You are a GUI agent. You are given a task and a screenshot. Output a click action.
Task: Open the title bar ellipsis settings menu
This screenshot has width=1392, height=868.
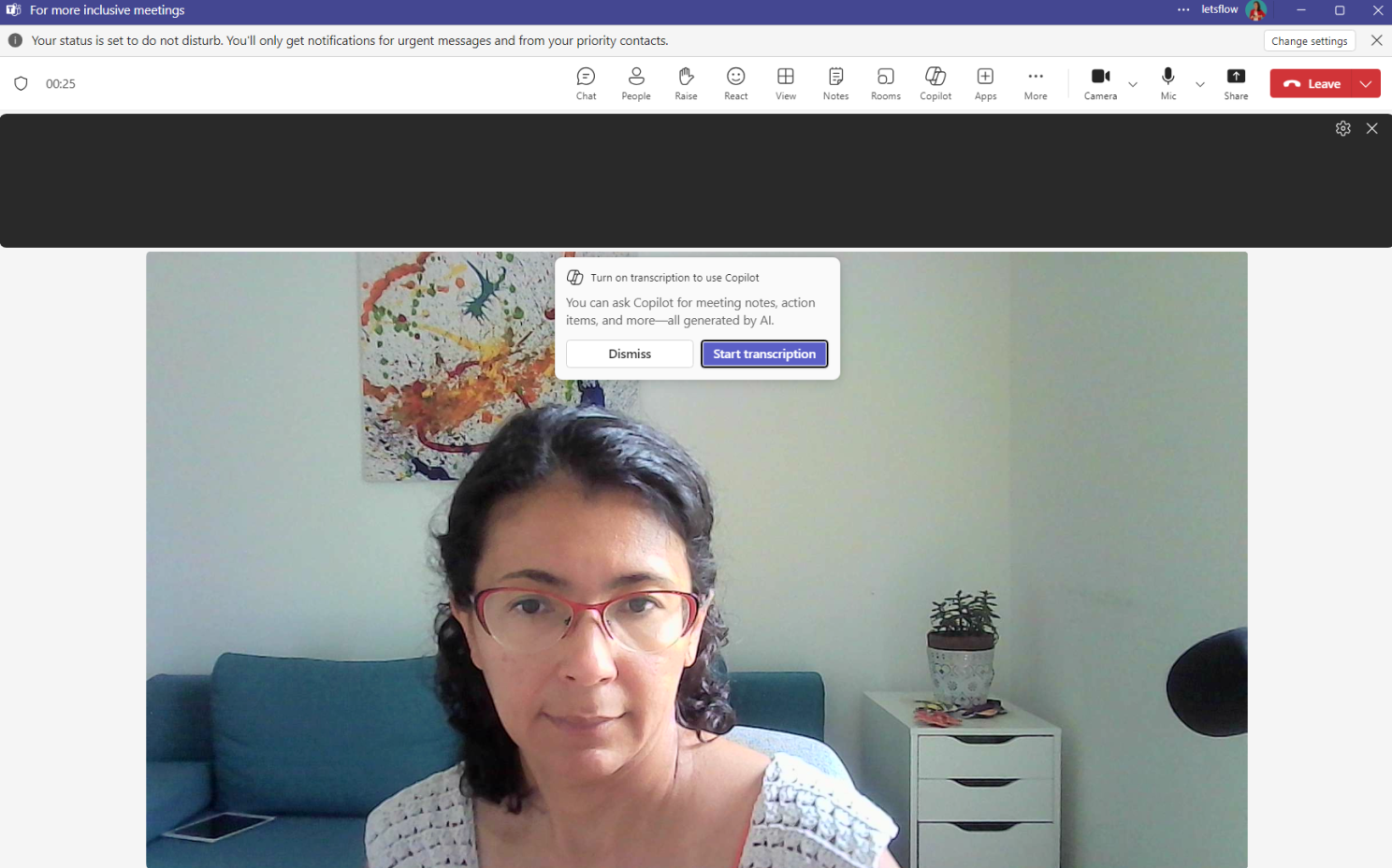[1183, 9]
